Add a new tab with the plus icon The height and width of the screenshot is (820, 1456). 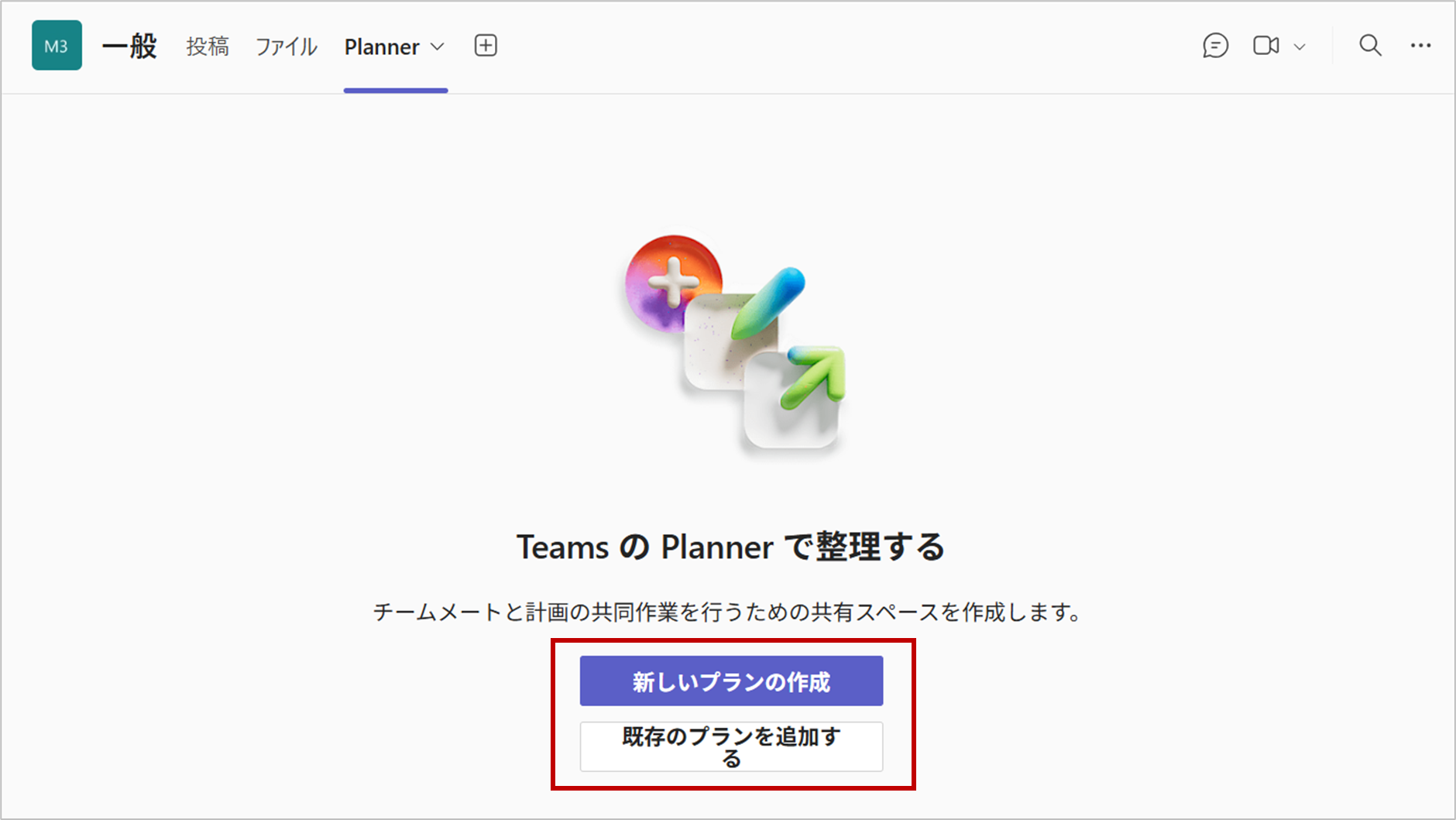click(x=485, y=46)
